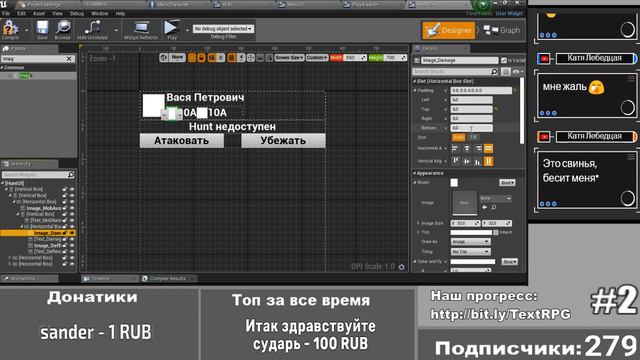Toggle lock on Image_Deff row
The image size is (640, 360).
click(64, 245)
